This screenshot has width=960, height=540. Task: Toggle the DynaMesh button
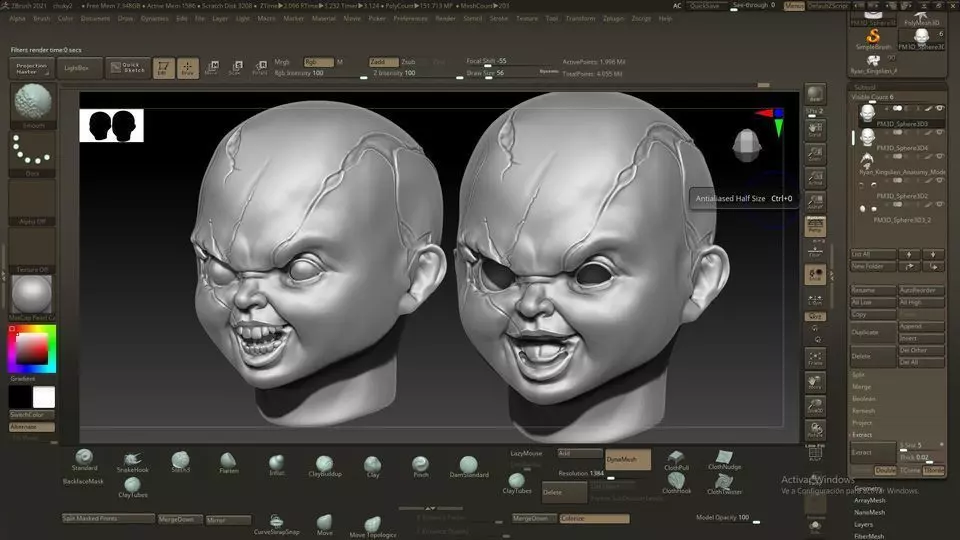(x=628, y=459)
